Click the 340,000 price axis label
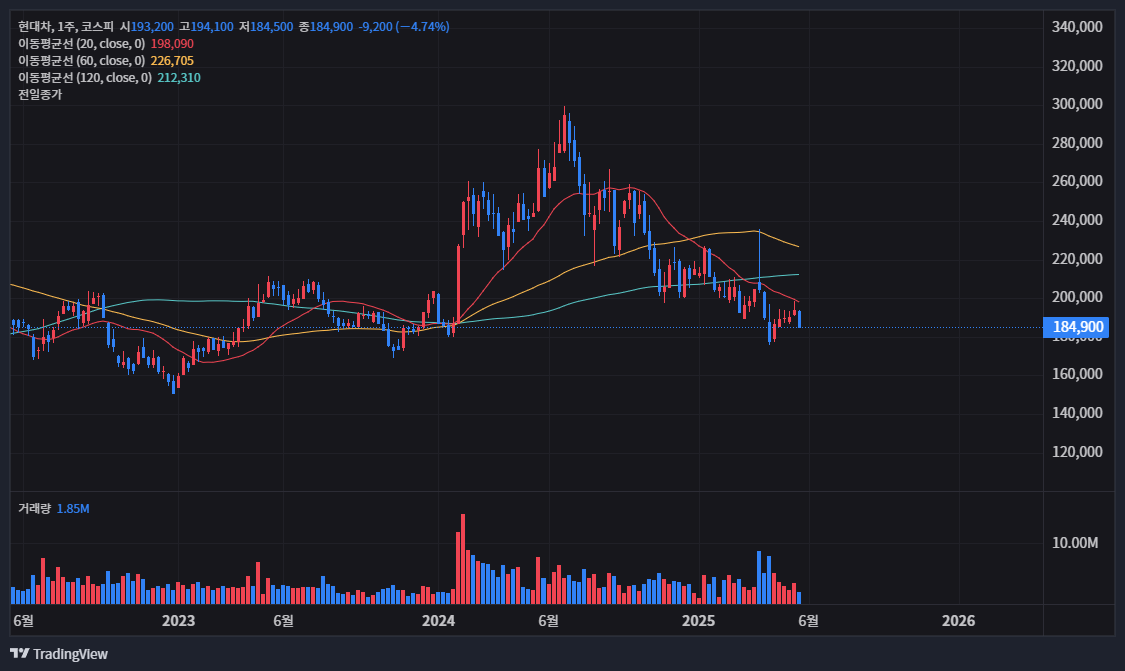This screenshot has height=671, width=1125. (1077, 27)
